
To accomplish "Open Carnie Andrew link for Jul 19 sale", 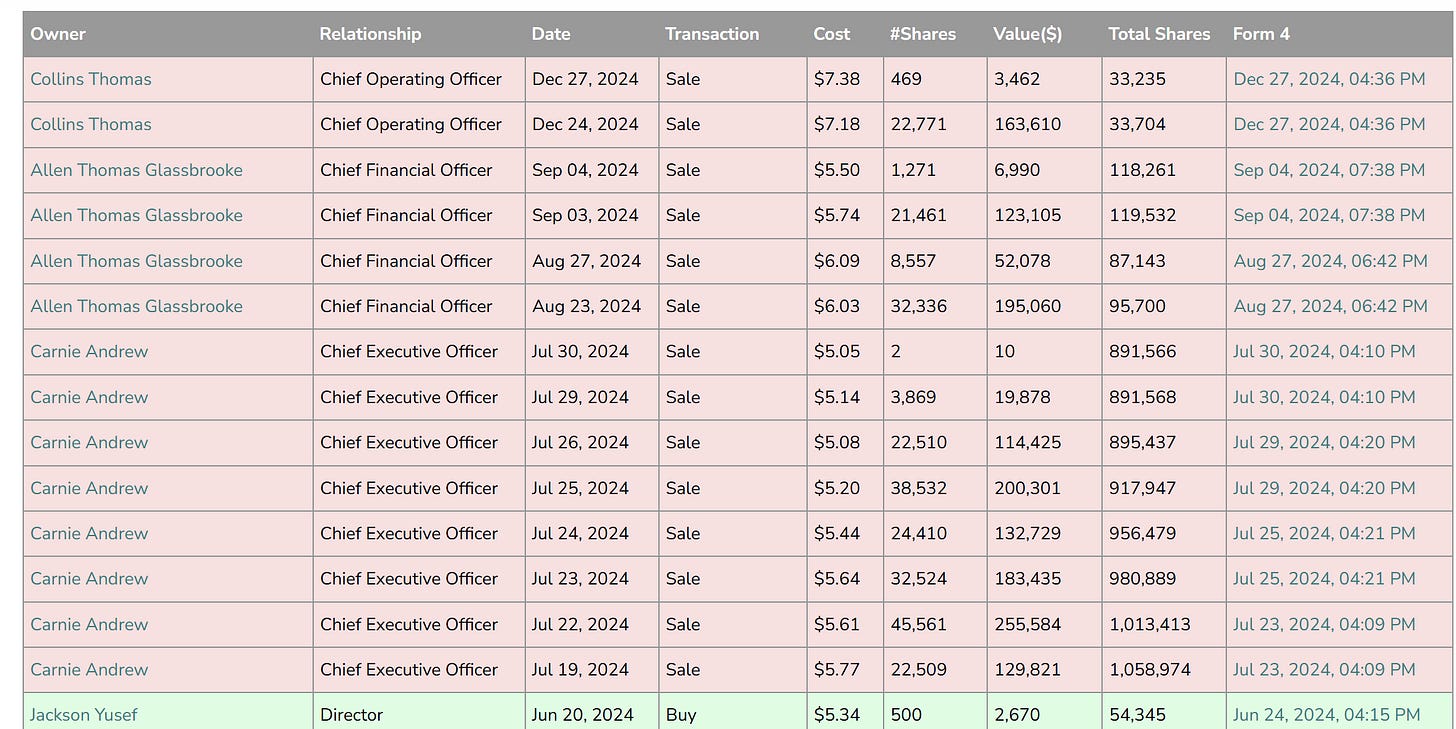I will [89, 669].
